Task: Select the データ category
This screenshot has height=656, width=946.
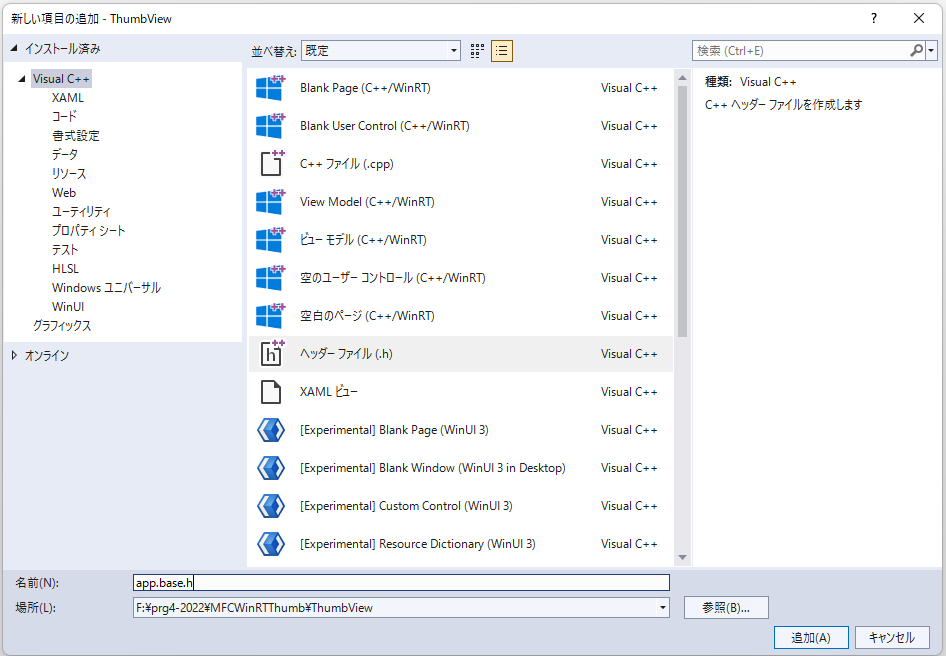Action: 65,154
